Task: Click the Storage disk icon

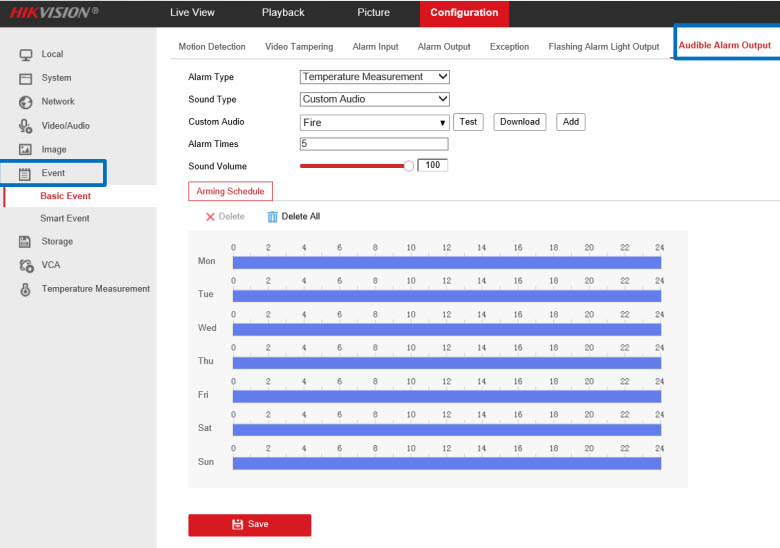Action: [x=26, y=241]
